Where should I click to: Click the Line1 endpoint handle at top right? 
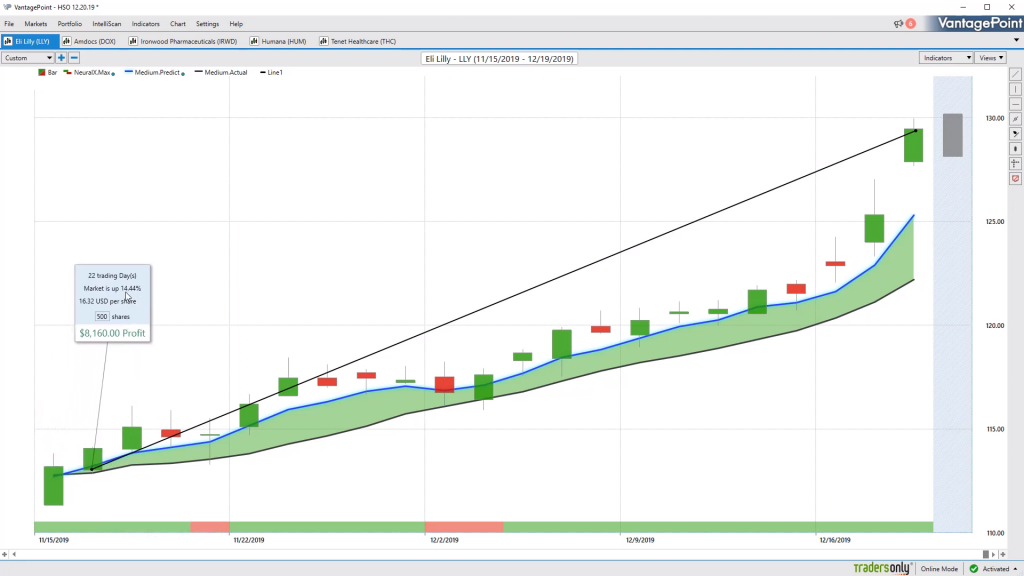tap(916, 131)
